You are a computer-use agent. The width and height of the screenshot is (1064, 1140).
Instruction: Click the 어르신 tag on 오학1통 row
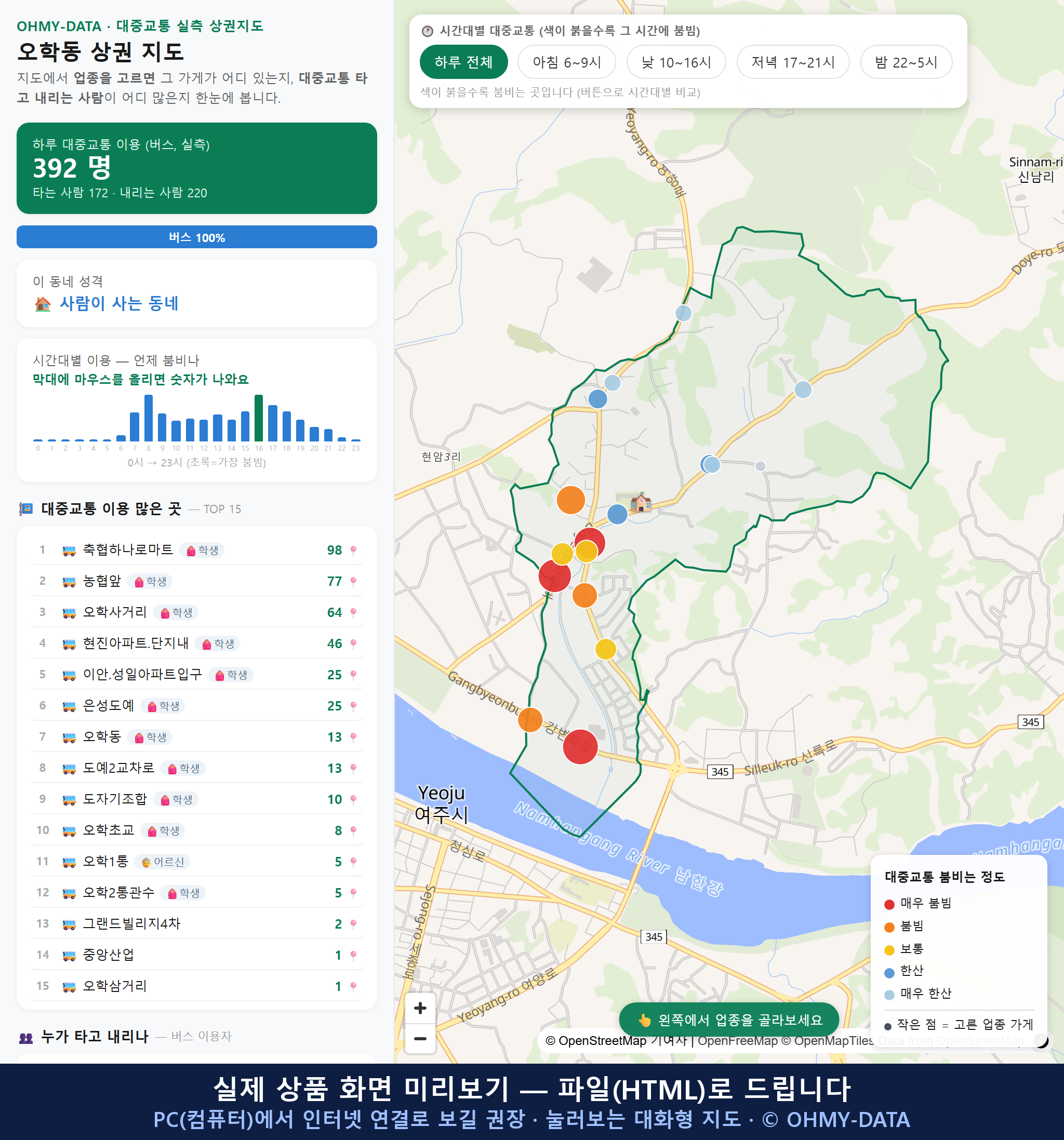pyautogui.click(x=162, y=862)
